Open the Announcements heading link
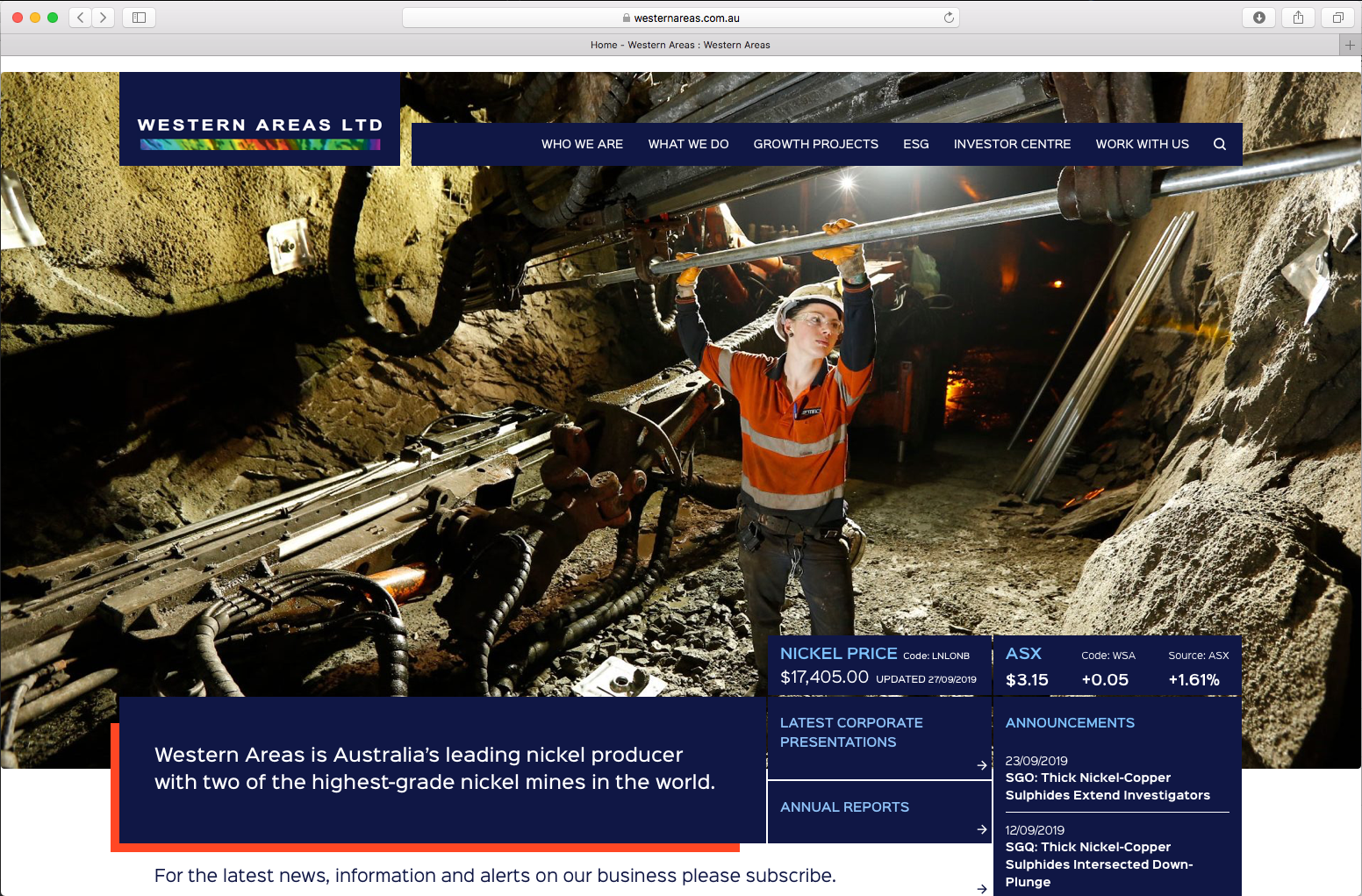 1070,722
